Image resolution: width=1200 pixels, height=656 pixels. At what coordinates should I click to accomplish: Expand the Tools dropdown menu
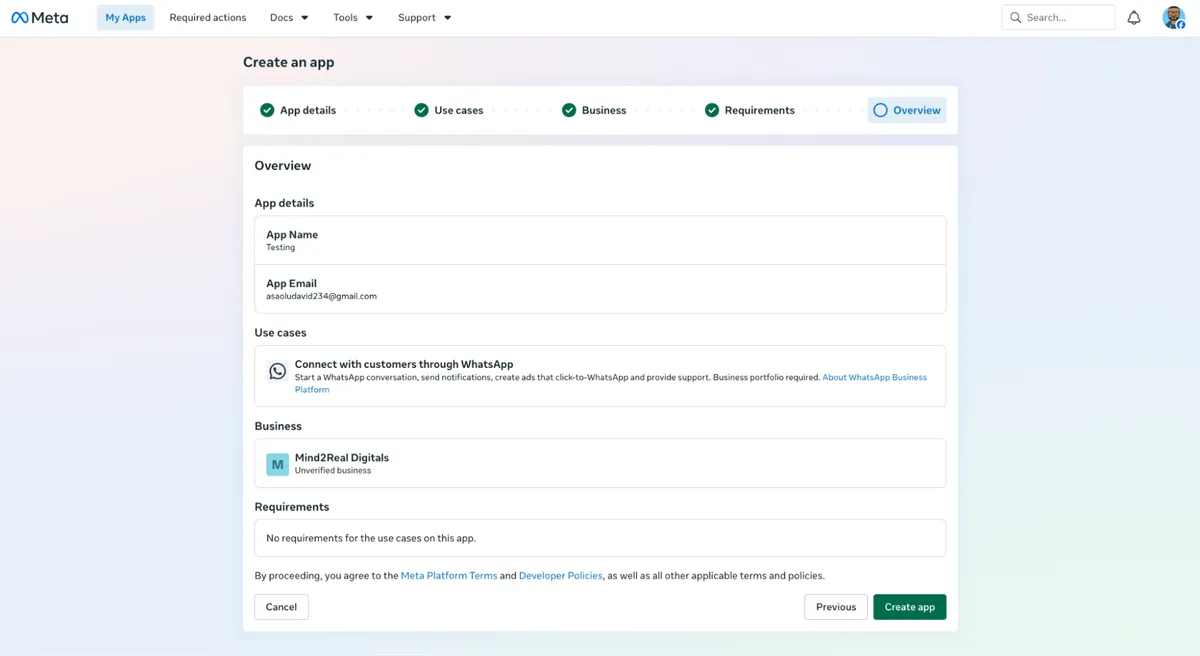(353, 17)
